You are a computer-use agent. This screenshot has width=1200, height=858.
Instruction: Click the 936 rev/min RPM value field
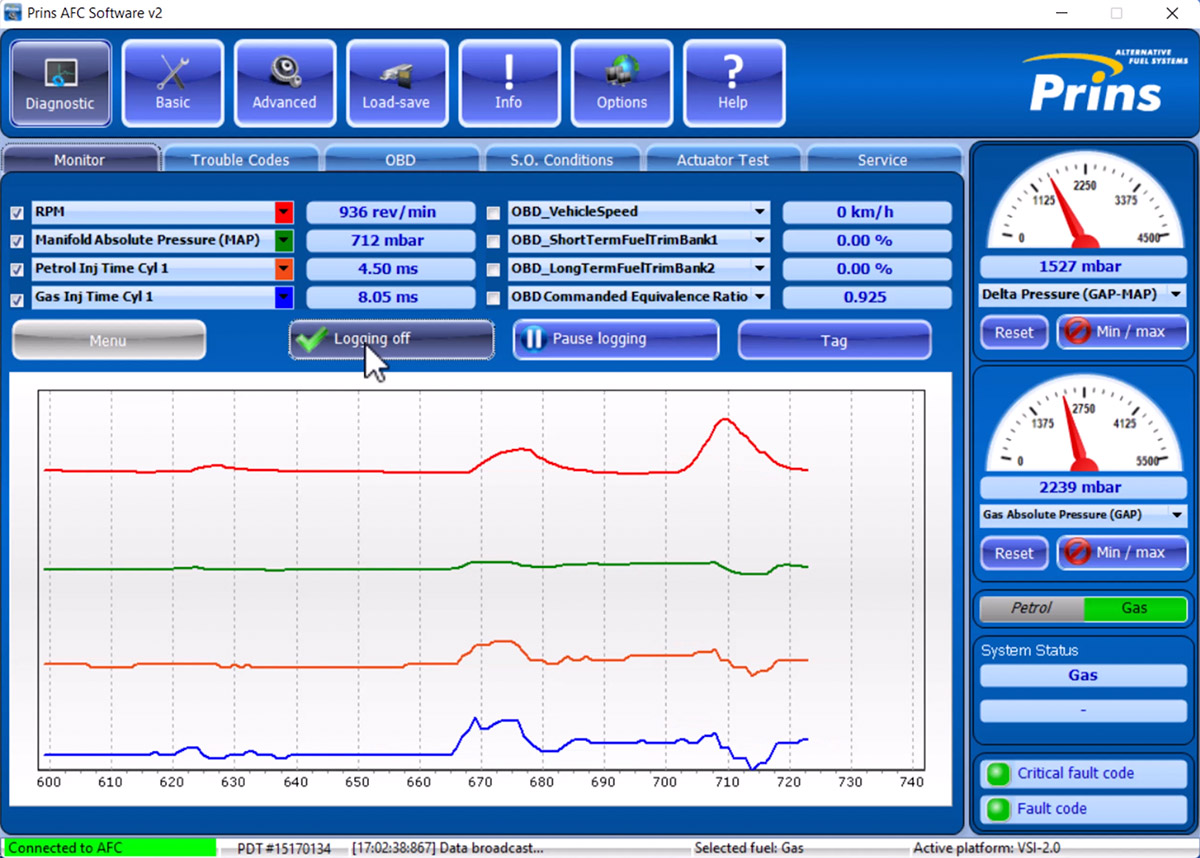pos(391,212)
